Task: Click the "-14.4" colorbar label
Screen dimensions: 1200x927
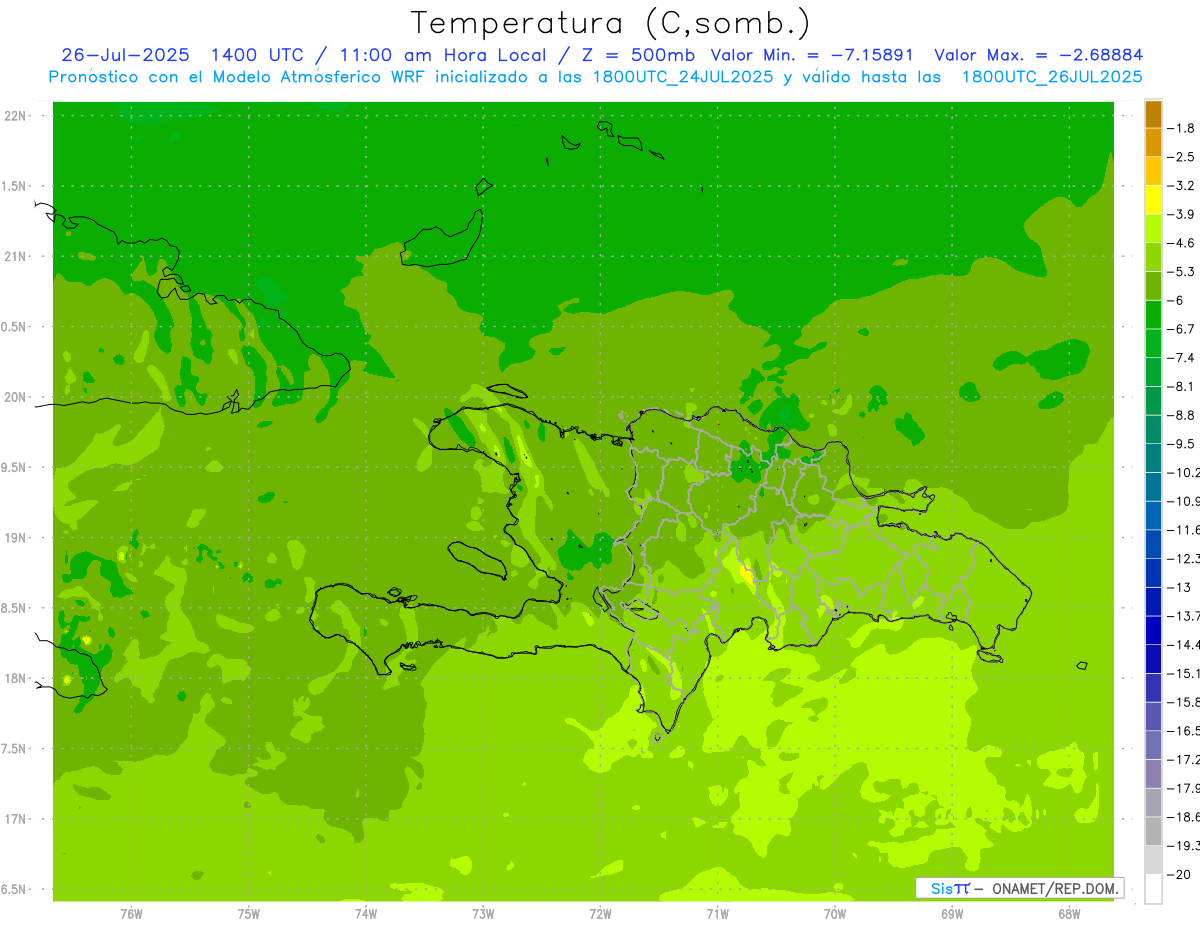Action: (x=1183, y=644)
